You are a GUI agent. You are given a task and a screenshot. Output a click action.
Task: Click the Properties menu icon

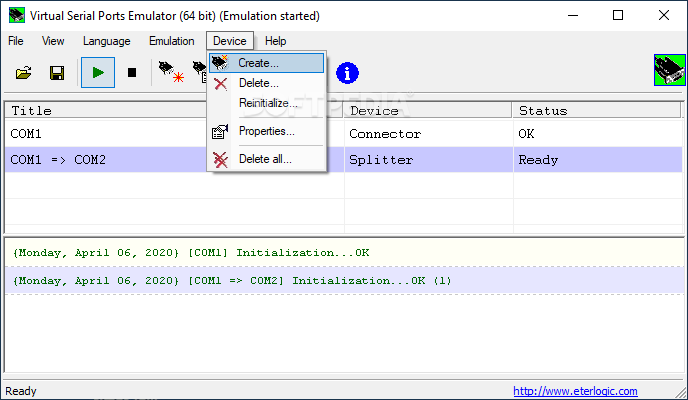pyautogui.click(x=220, y=131)
